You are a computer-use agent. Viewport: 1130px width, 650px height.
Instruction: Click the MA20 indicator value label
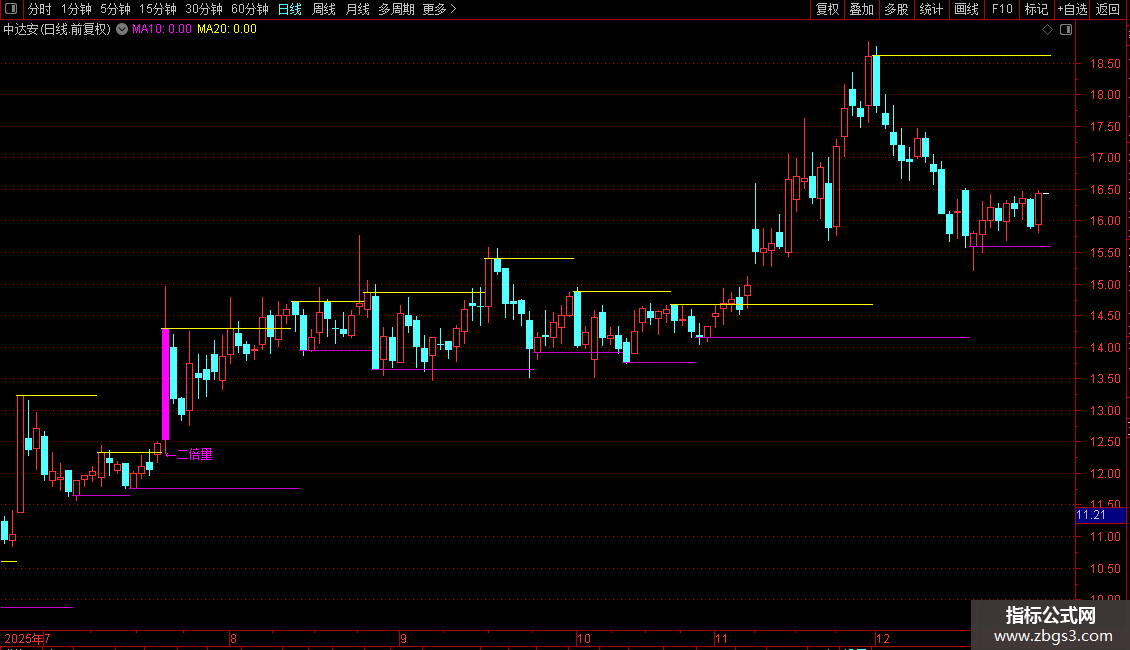click(227, 29)
